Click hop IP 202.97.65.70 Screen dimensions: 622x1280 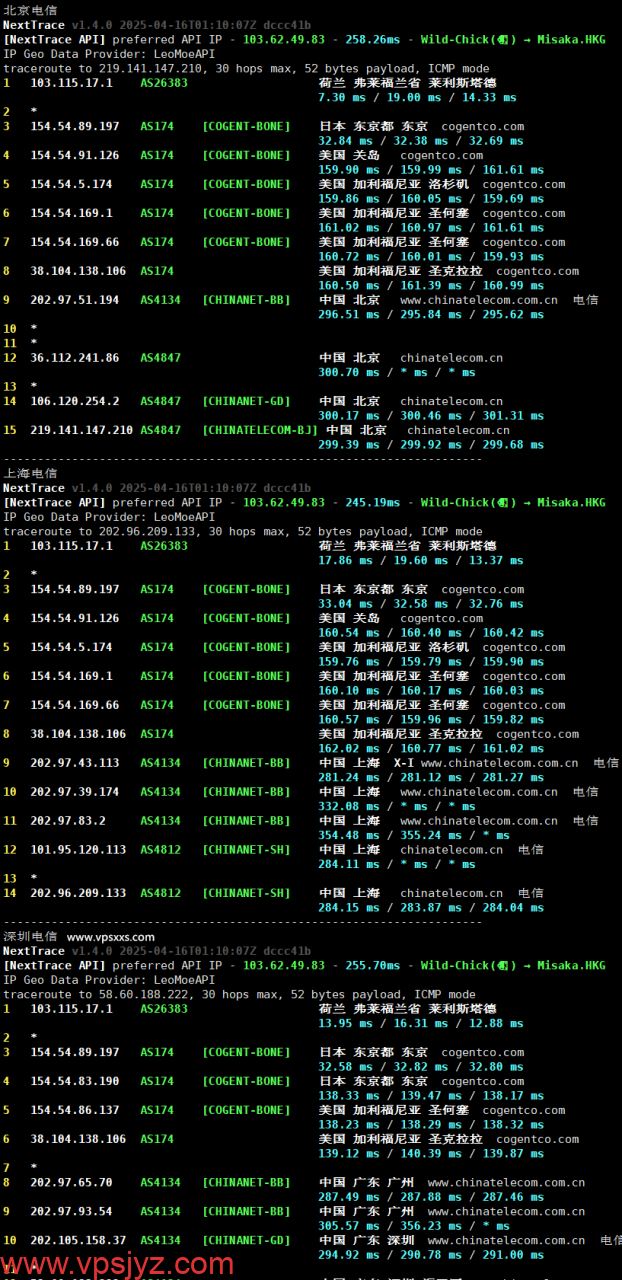[71, 1182]
